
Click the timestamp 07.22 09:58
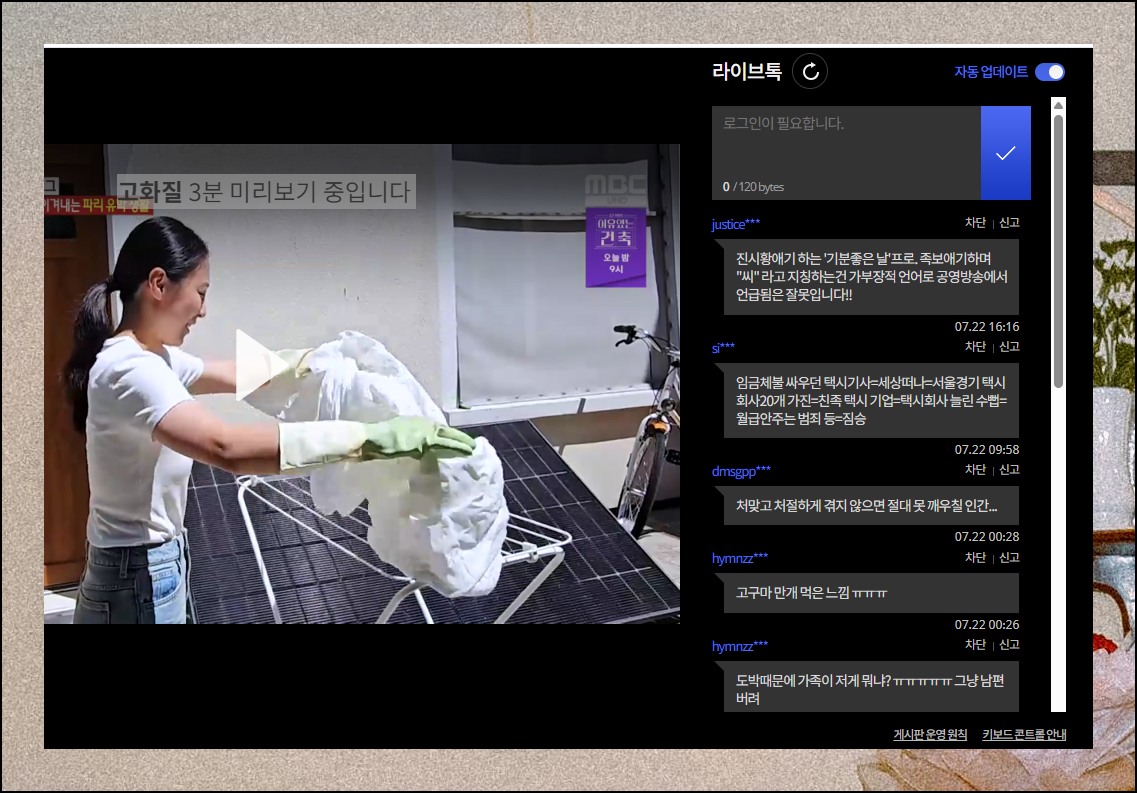pyautogui.click(x=986, y=449)
